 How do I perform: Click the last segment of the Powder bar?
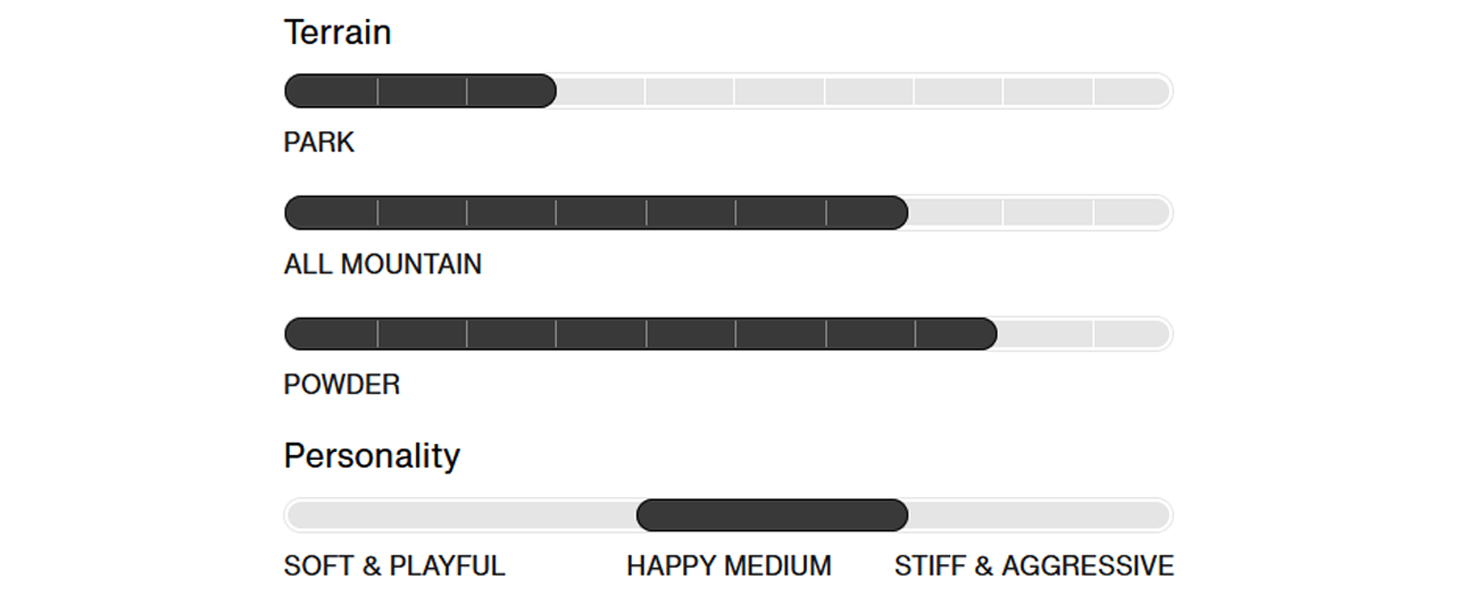pyautogui.click(x=1131, y=334)
